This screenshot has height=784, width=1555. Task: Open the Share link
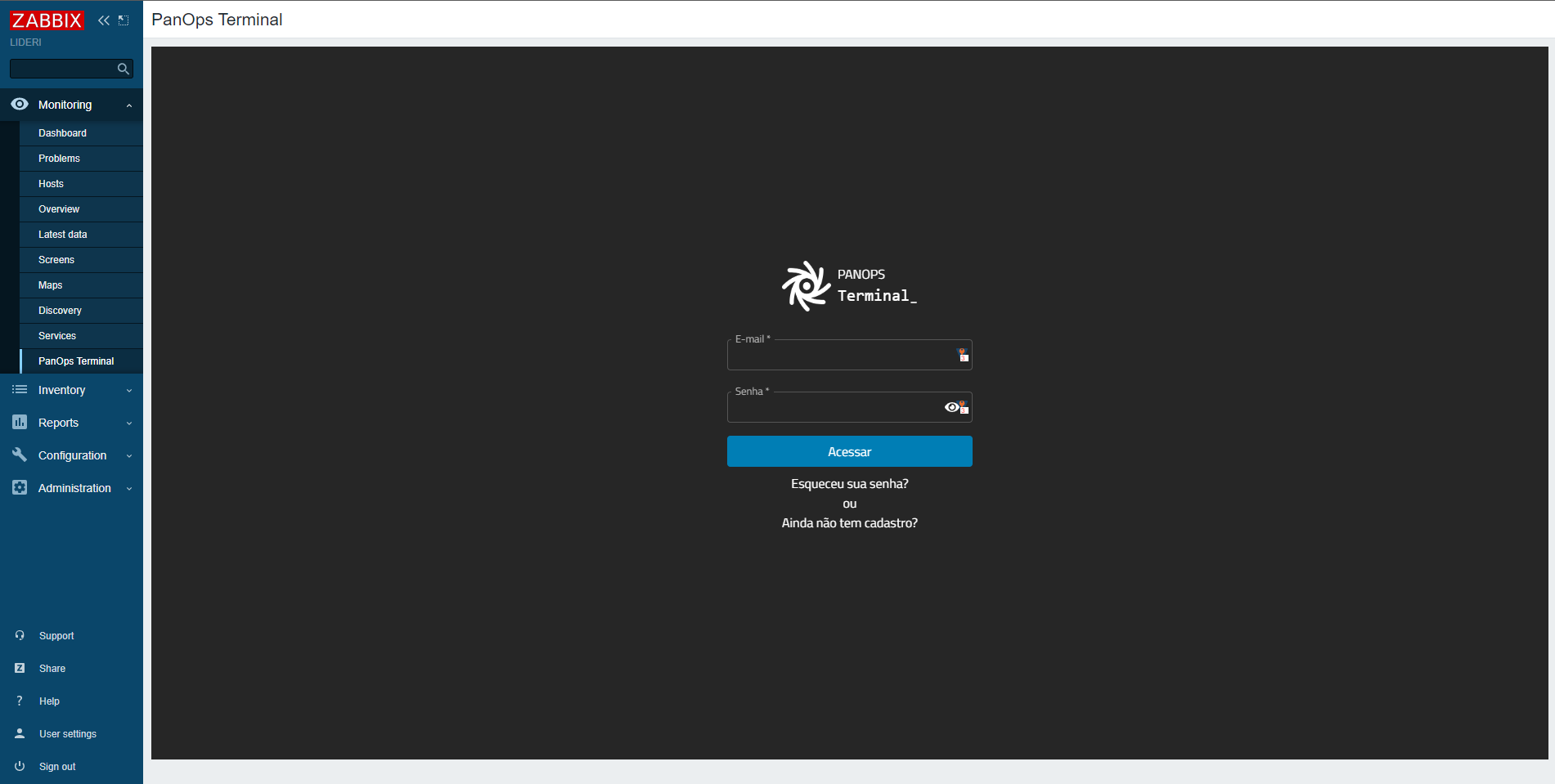coord(52,669)
